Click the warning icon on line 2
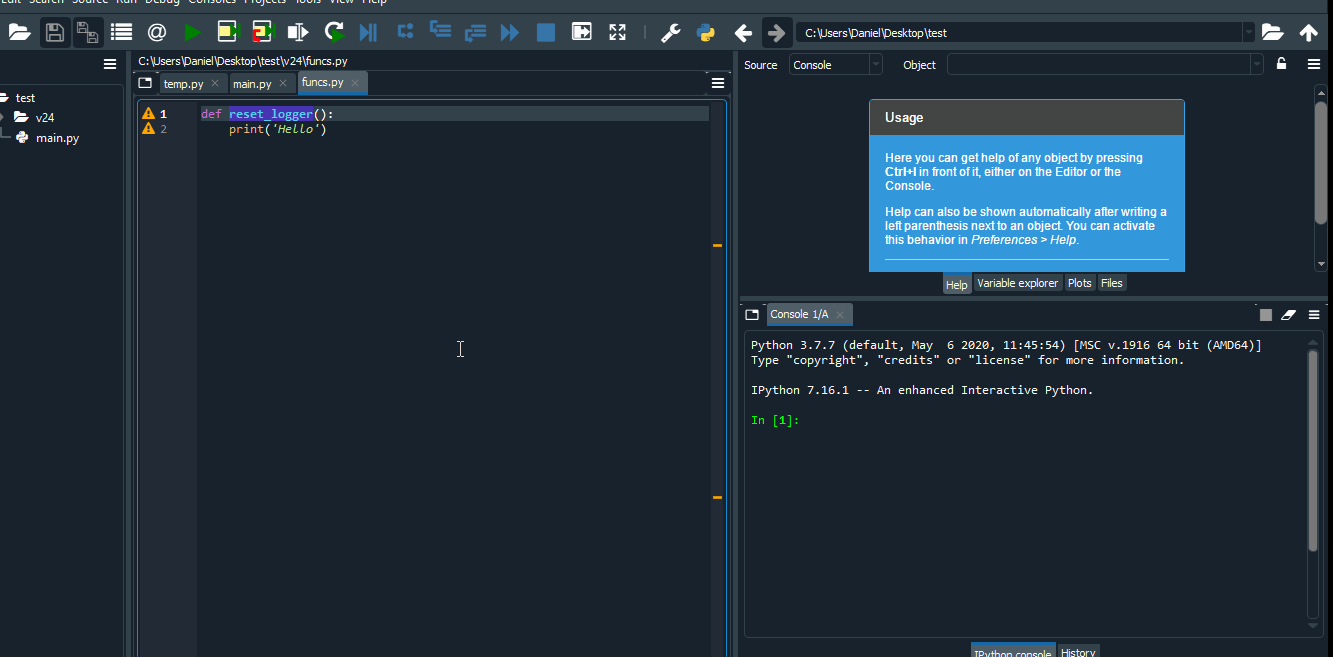The height and width of the screenshot is (657, 1333). pyautogui.click(x=149, y=129)
